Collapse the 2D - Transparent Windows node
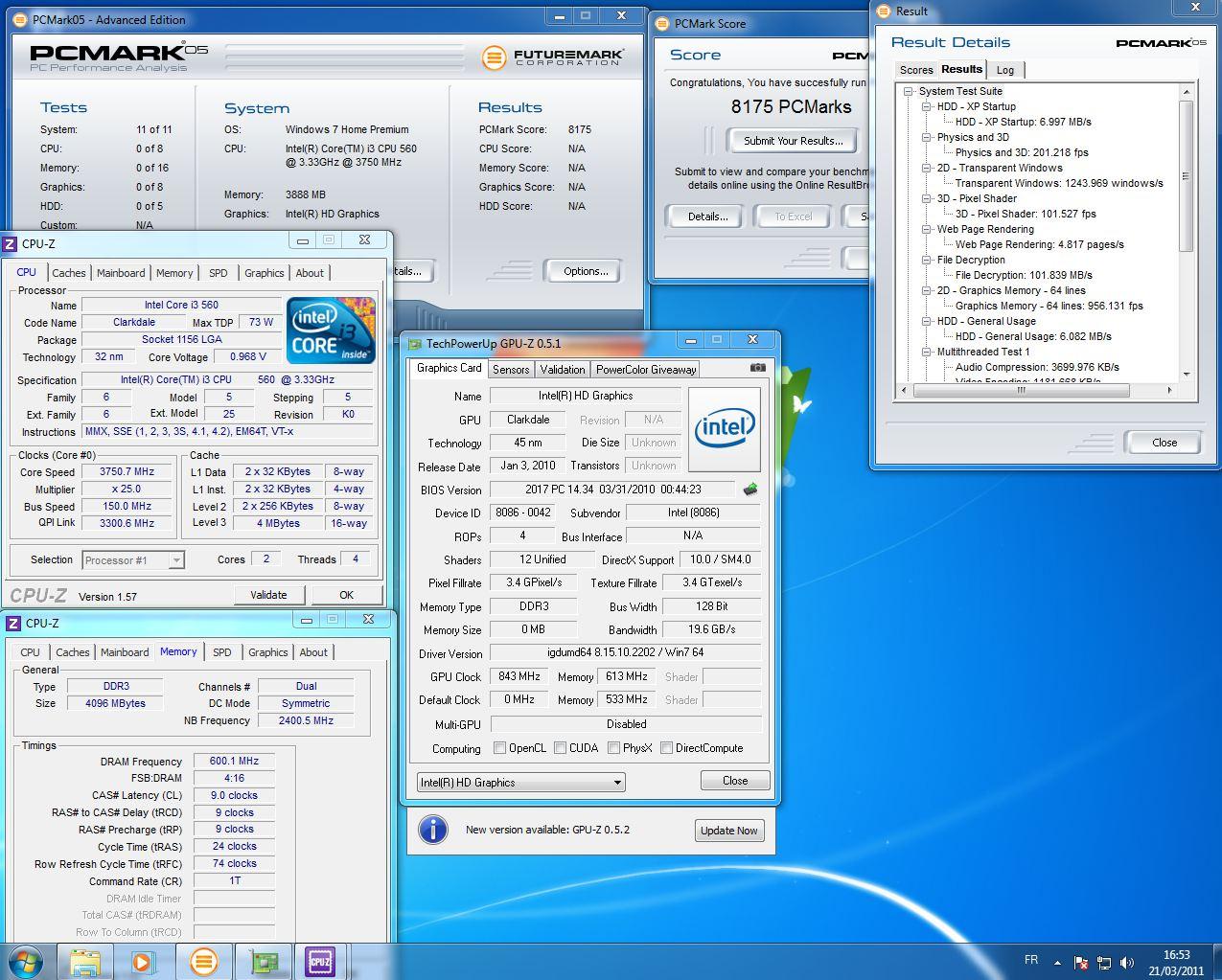 coord(926,169)
